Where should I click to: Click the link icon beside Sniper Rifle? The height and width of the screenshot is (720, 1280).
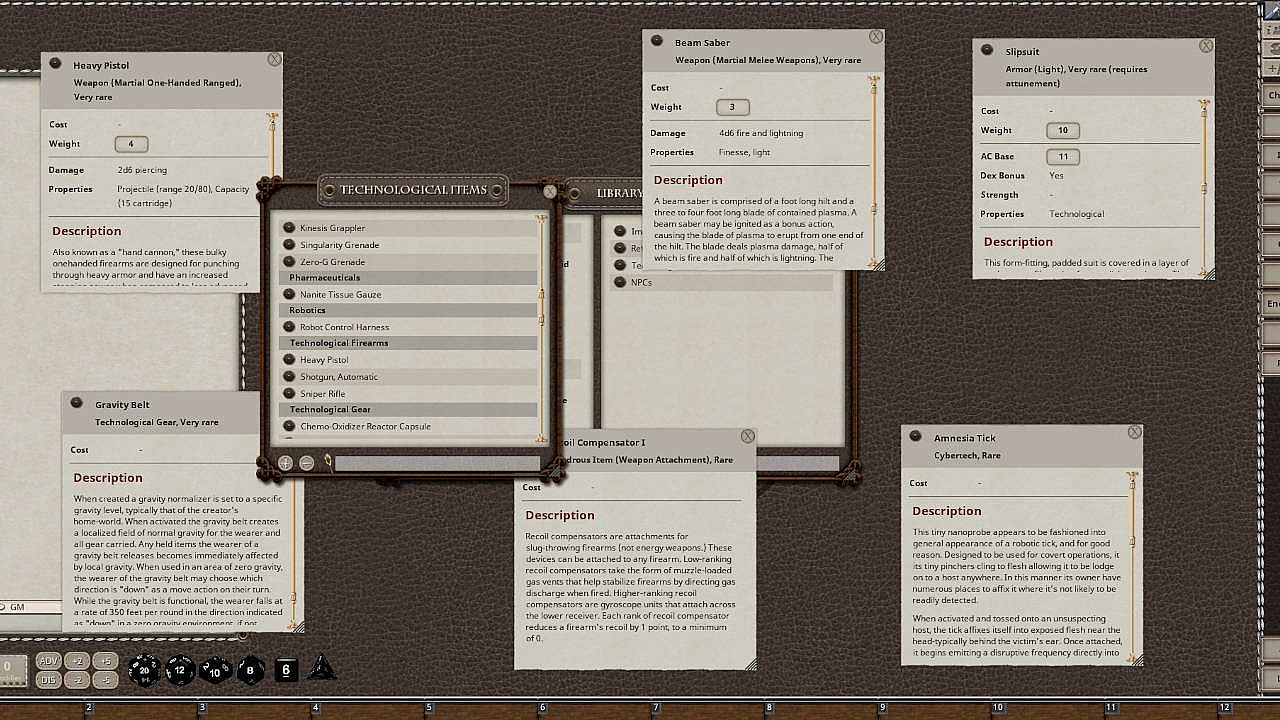tap(289, 394)
